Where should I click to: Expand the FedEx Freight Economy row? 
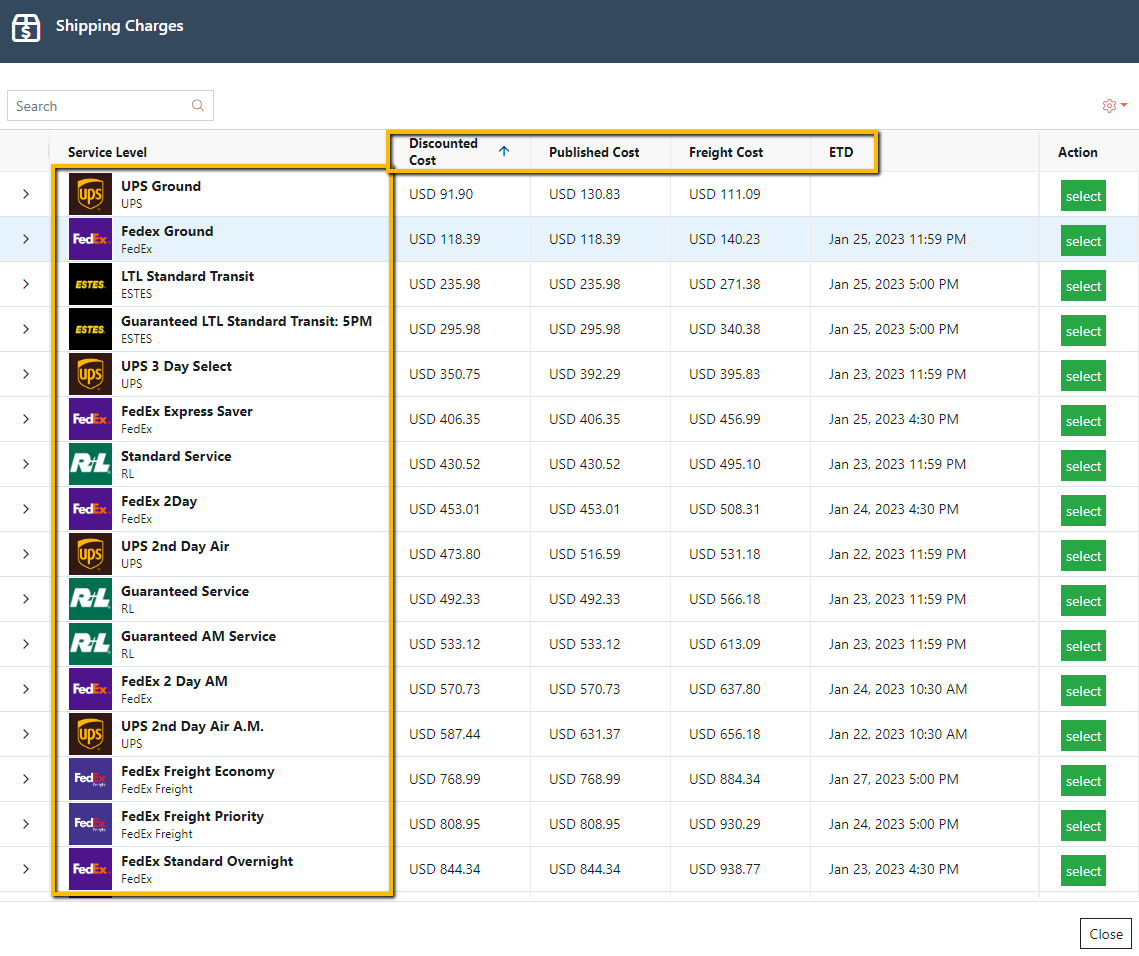pyautogui.click(x=25, y=779)
